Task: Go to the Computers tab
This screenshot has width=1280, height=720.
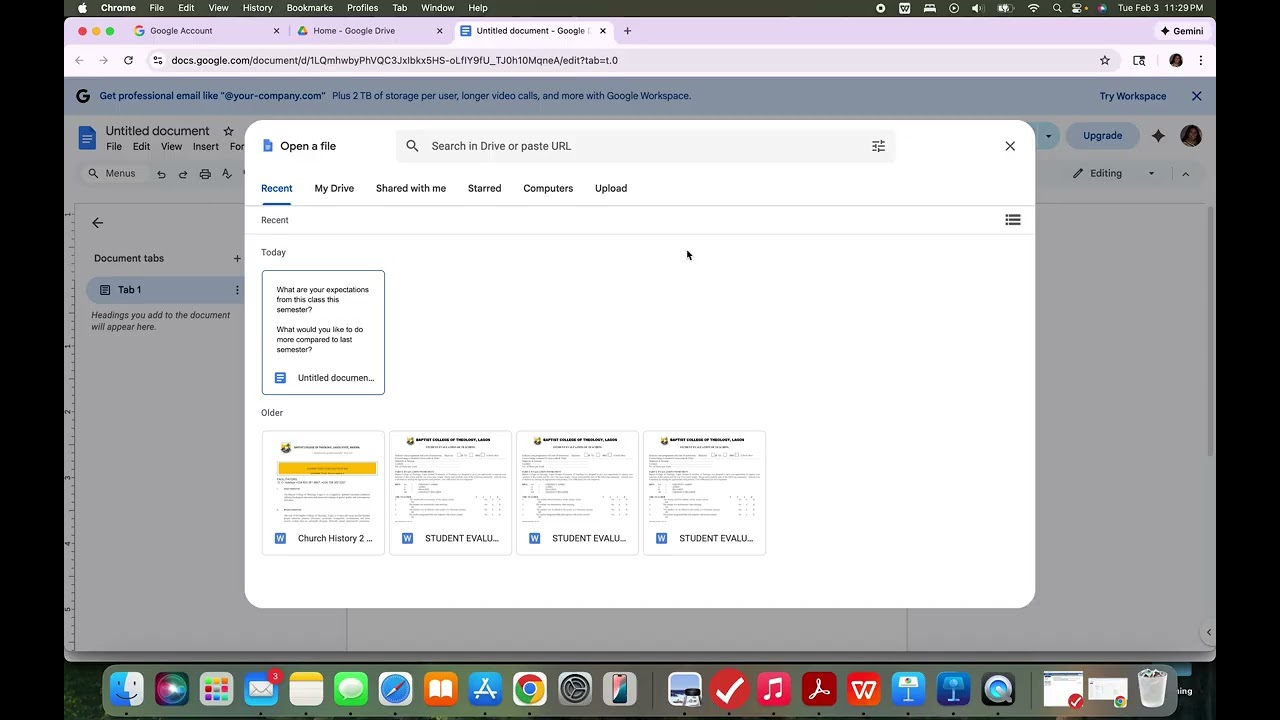Action: point(548,188)
